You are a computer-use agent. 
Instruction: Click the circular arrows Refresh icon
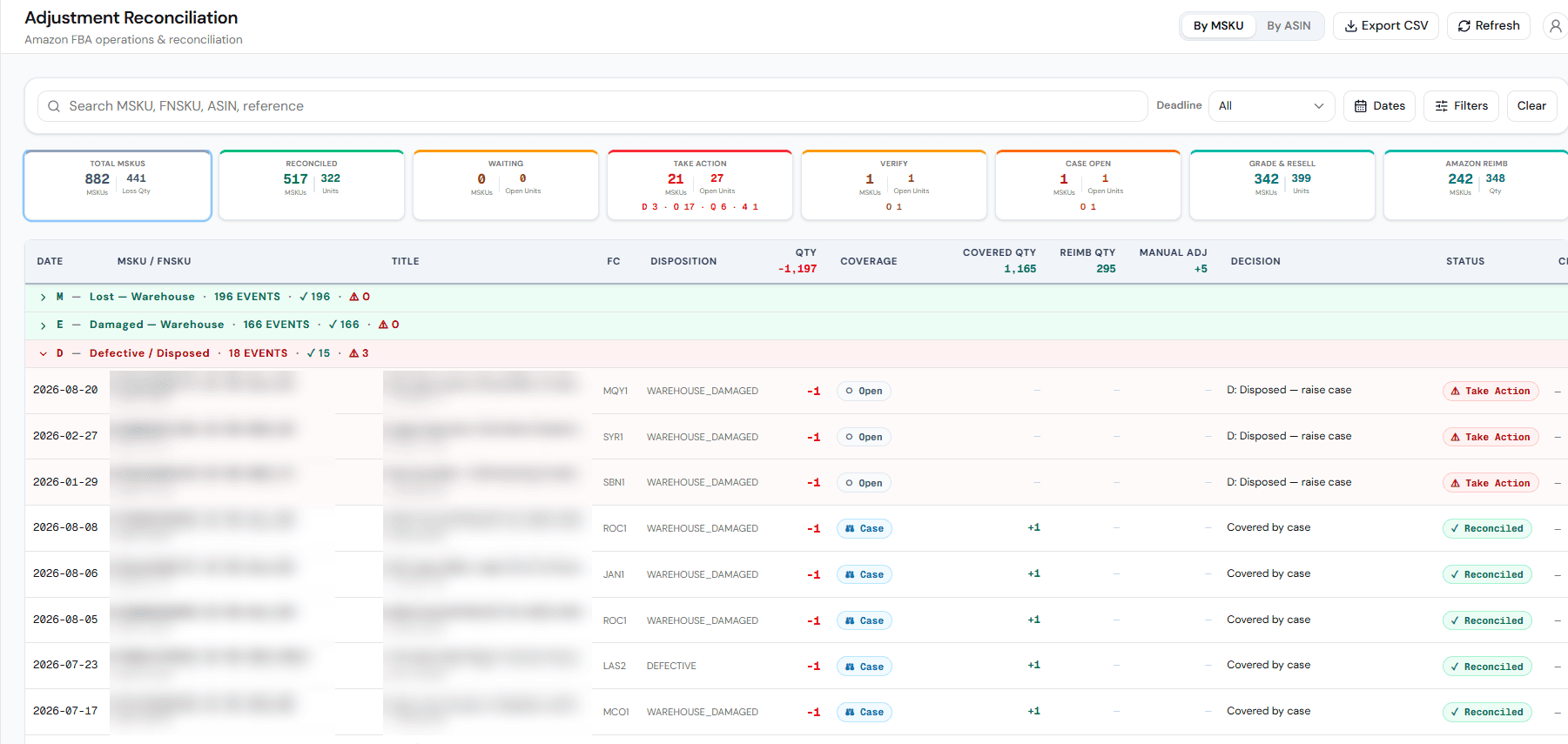coord(1464,26)
